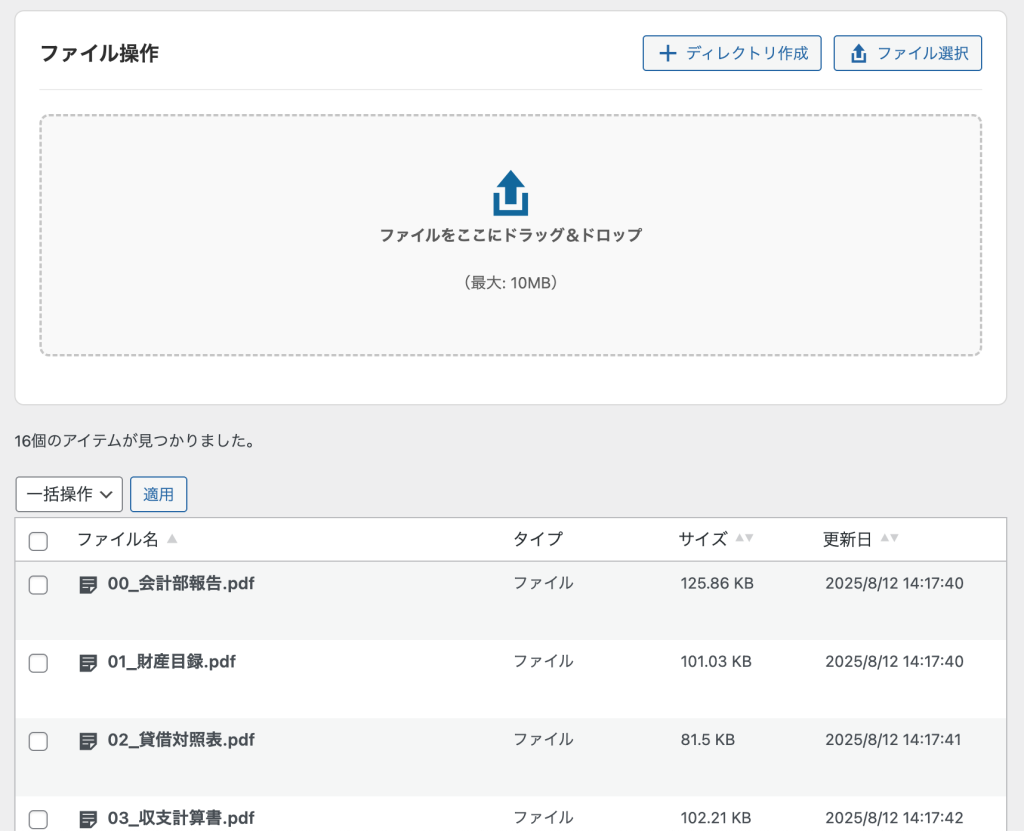Click file icon beside 00_会計部報告.pdf
The height and width of the screenshot is (831, 1024).
pyautogui.click(x=88, y=584)
